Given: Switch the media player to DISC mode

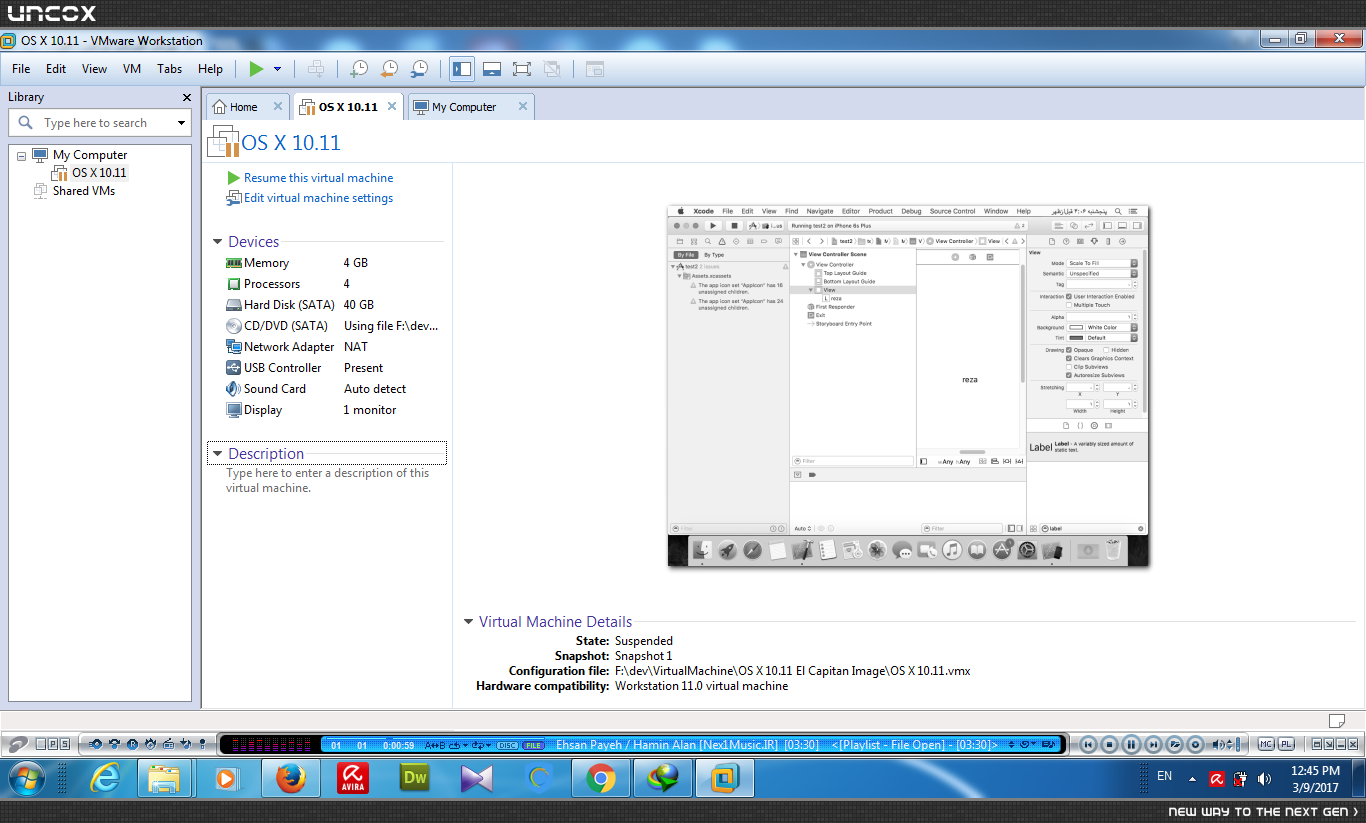Looking at the screenshot, I should pos(508,745).
